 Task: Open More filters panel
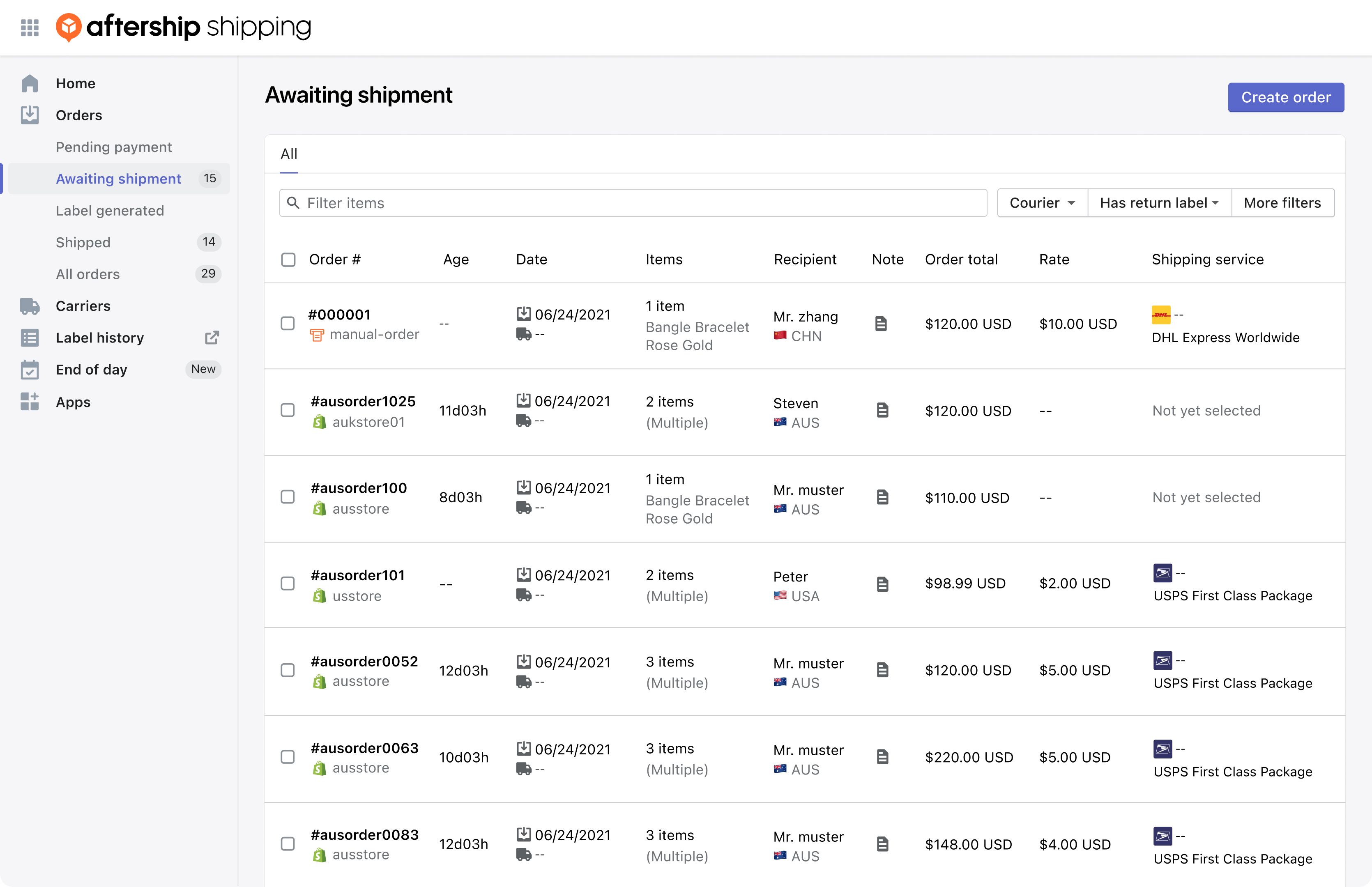1283,203
